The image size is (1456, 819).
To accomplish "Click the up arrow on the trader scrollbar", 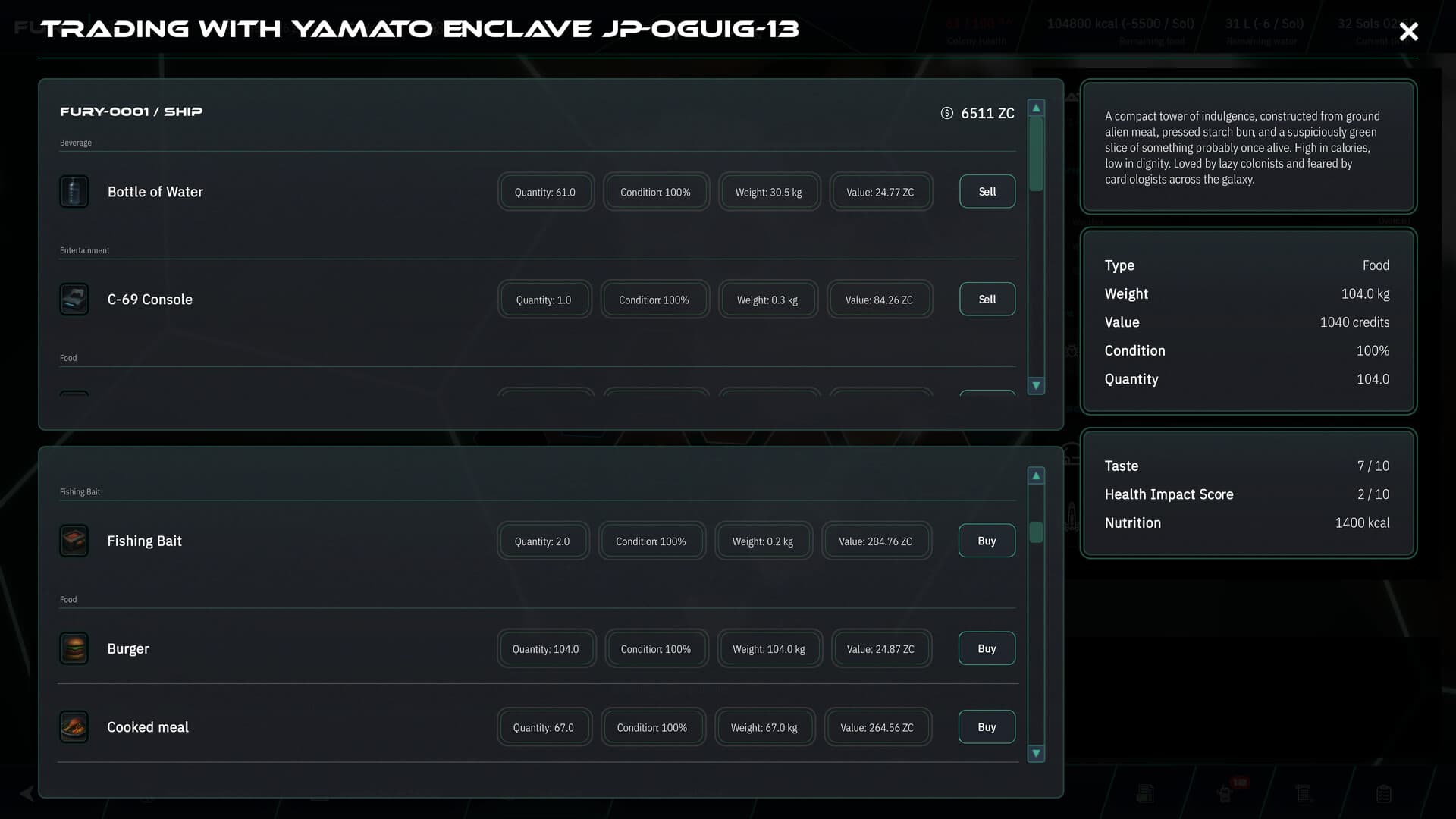I will 1035,474.
